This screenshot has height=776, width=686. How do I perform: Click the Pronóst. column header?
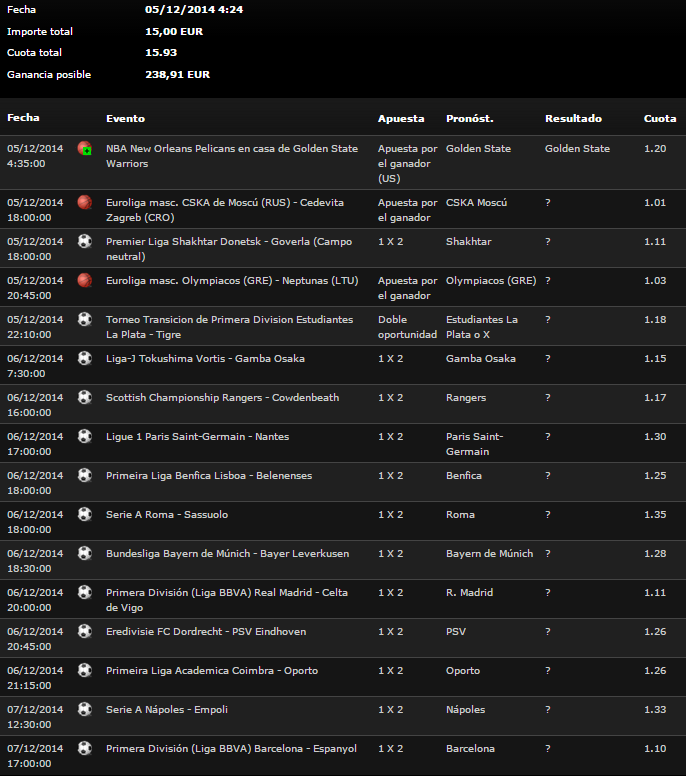coord(470,118)
